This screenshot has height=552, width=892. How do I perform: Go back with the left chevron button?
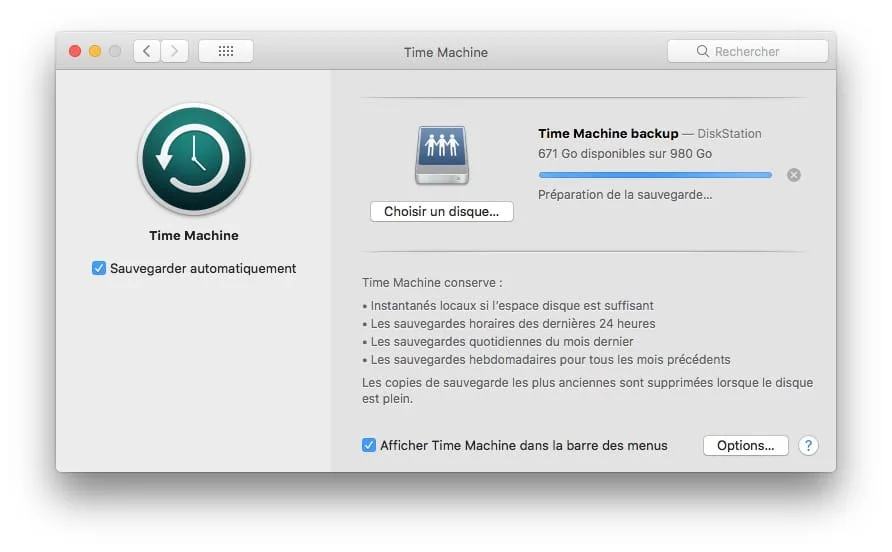pos(147,51)
